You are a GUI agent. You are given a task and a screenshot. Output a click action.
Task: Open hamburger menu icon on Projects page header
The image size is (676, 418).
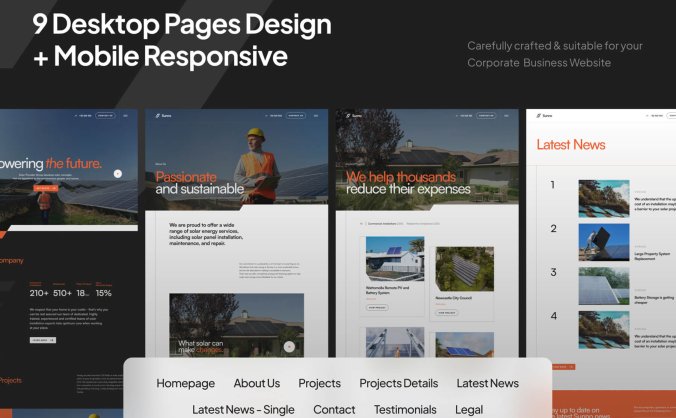pos(506,116)
